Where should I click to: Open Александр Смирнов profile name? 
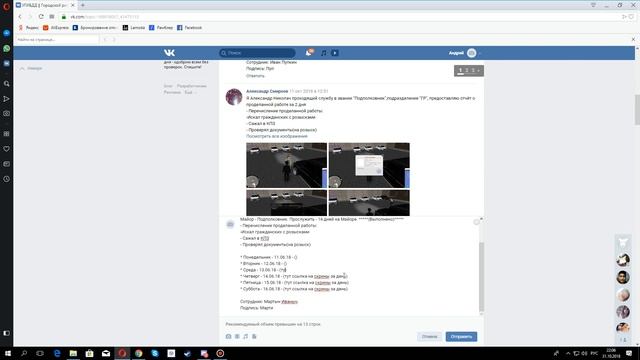pyautogui.click(x=267, y=91)
